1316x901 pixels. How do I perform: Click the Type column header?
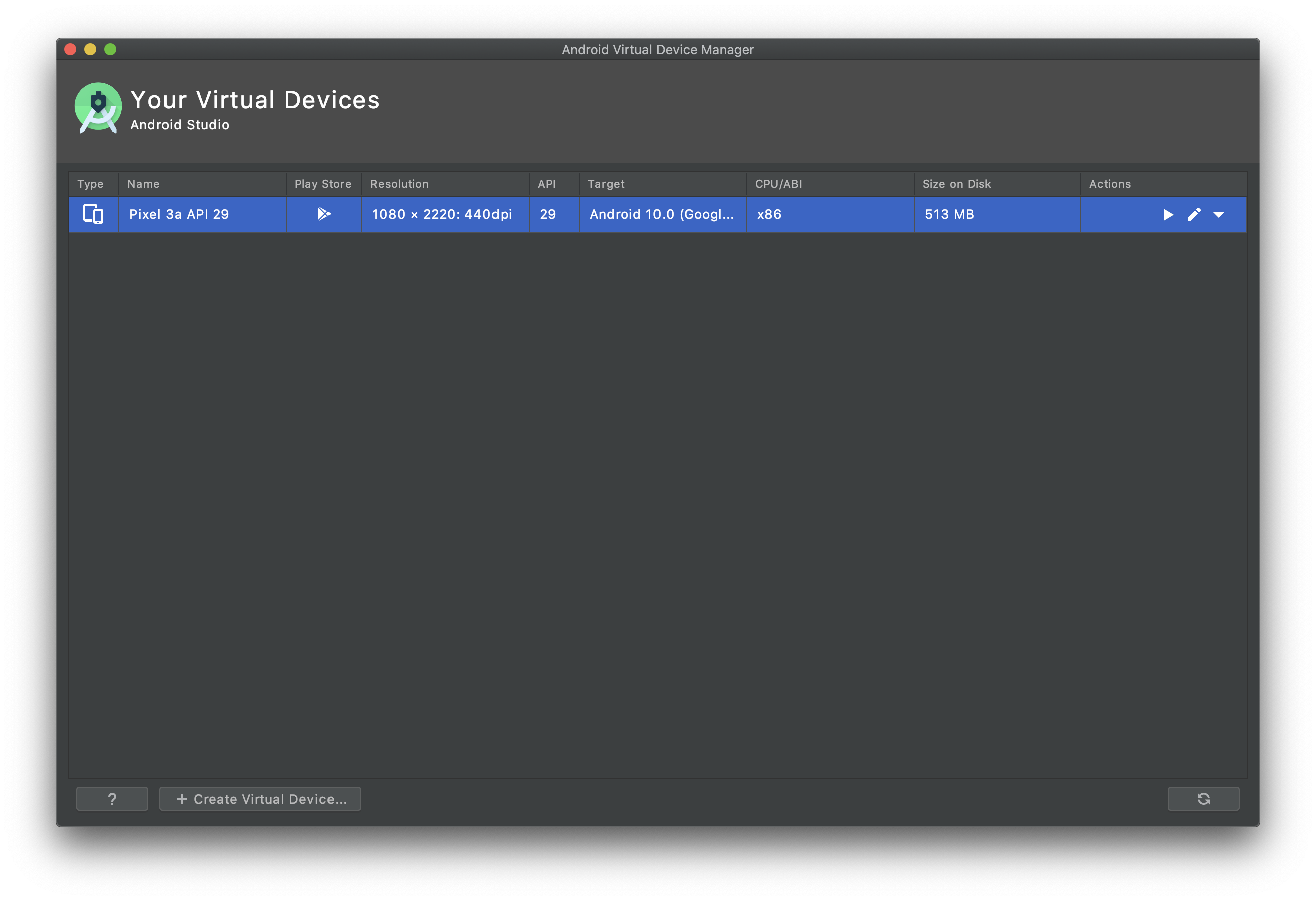point(91,184)
